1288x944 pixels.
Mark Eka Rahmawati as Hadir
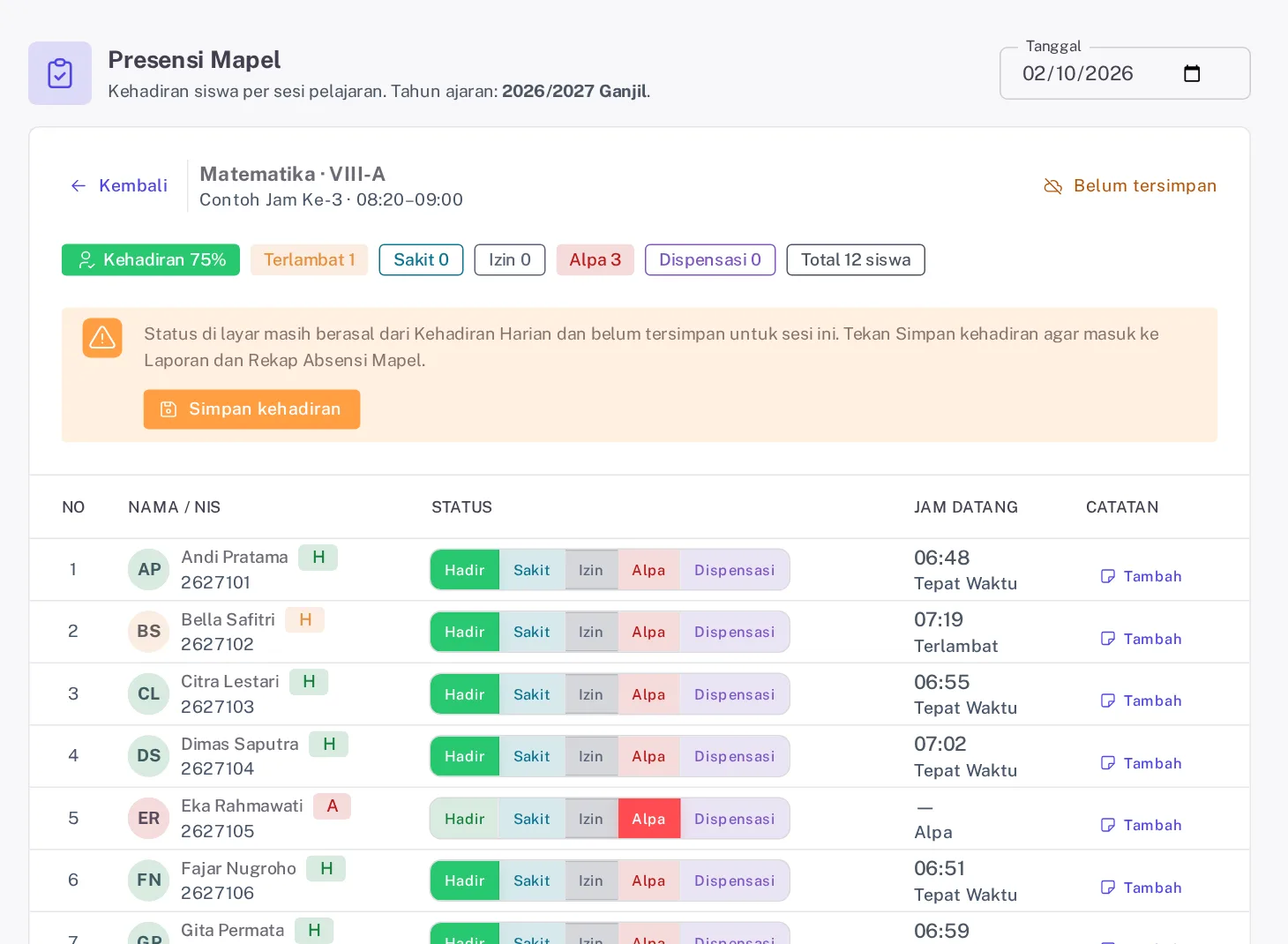coord(465,819)
